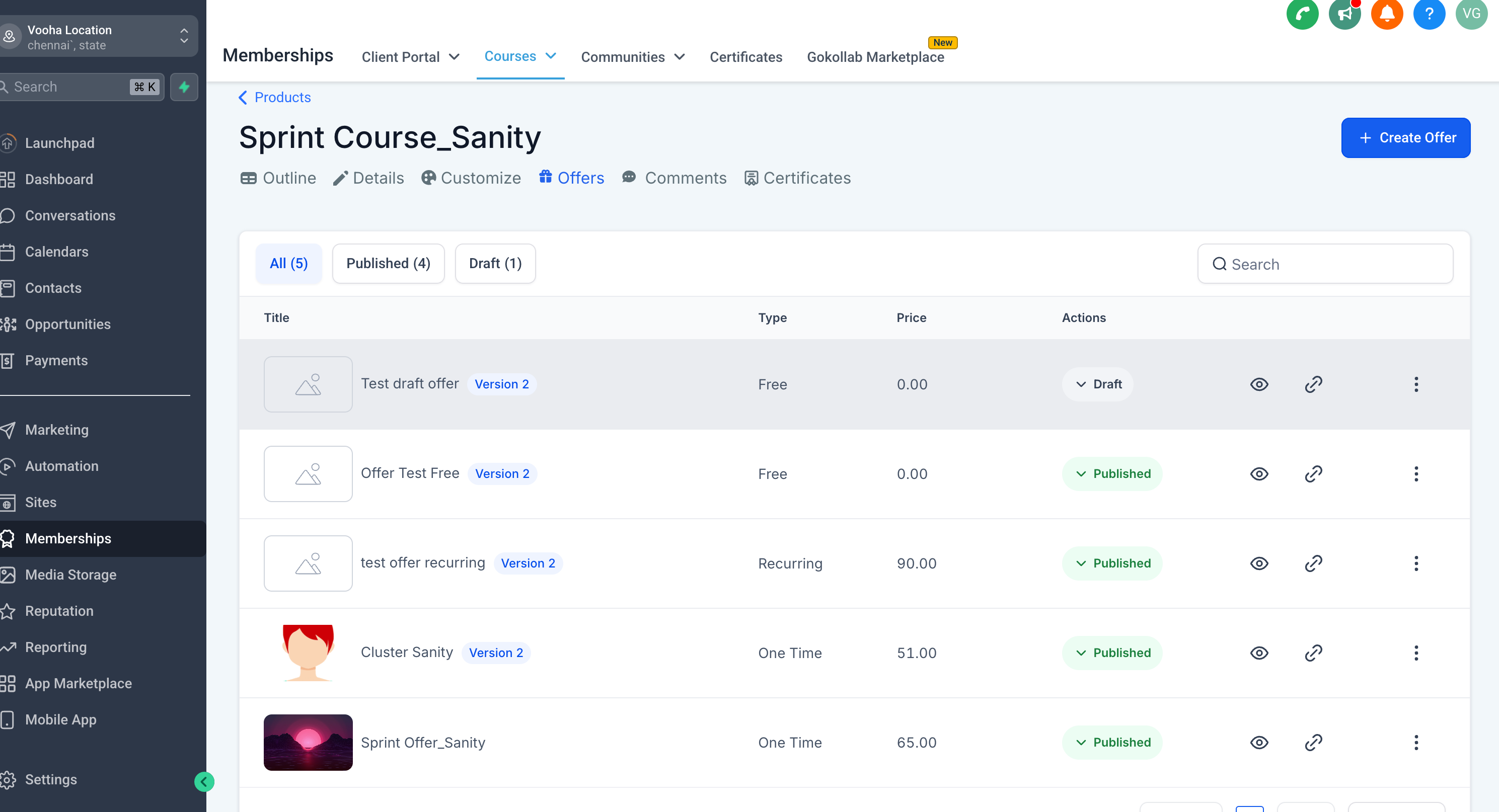1499x812 pixels.
Task: Click the green lightning quick actions icon
Action: point(184,87)
